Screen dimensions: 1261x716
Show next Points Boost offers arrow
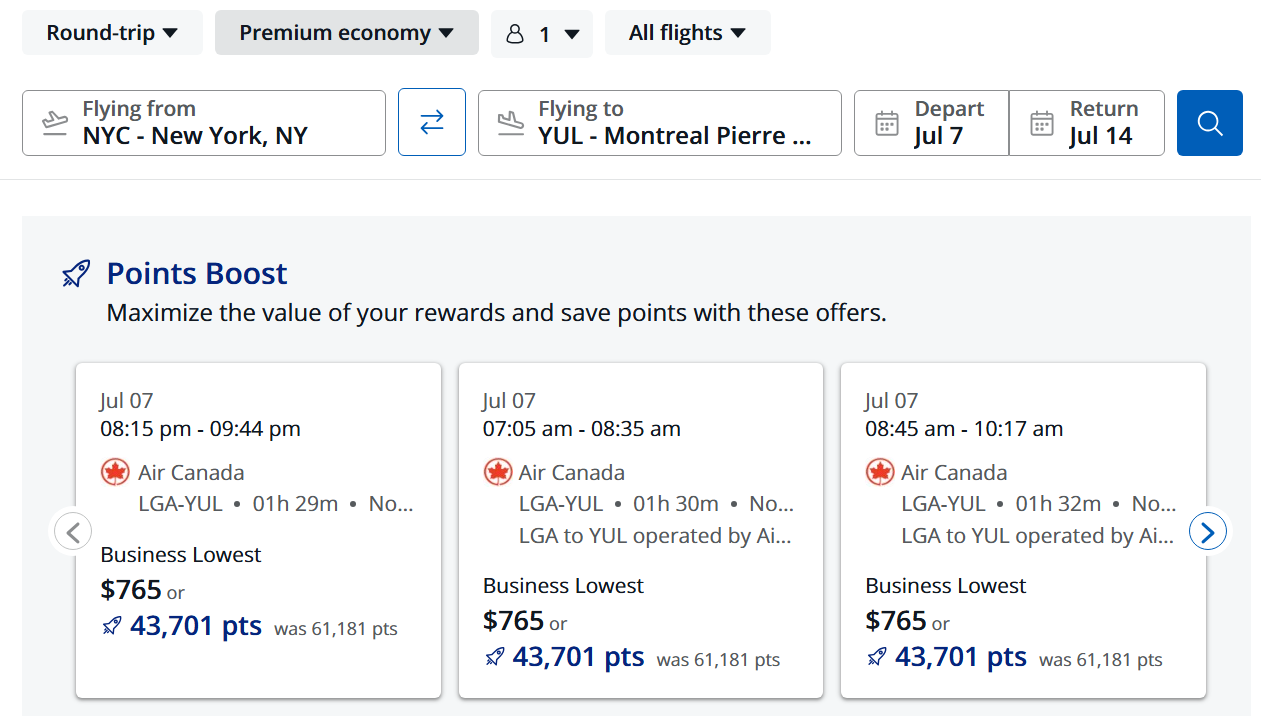1208,532
